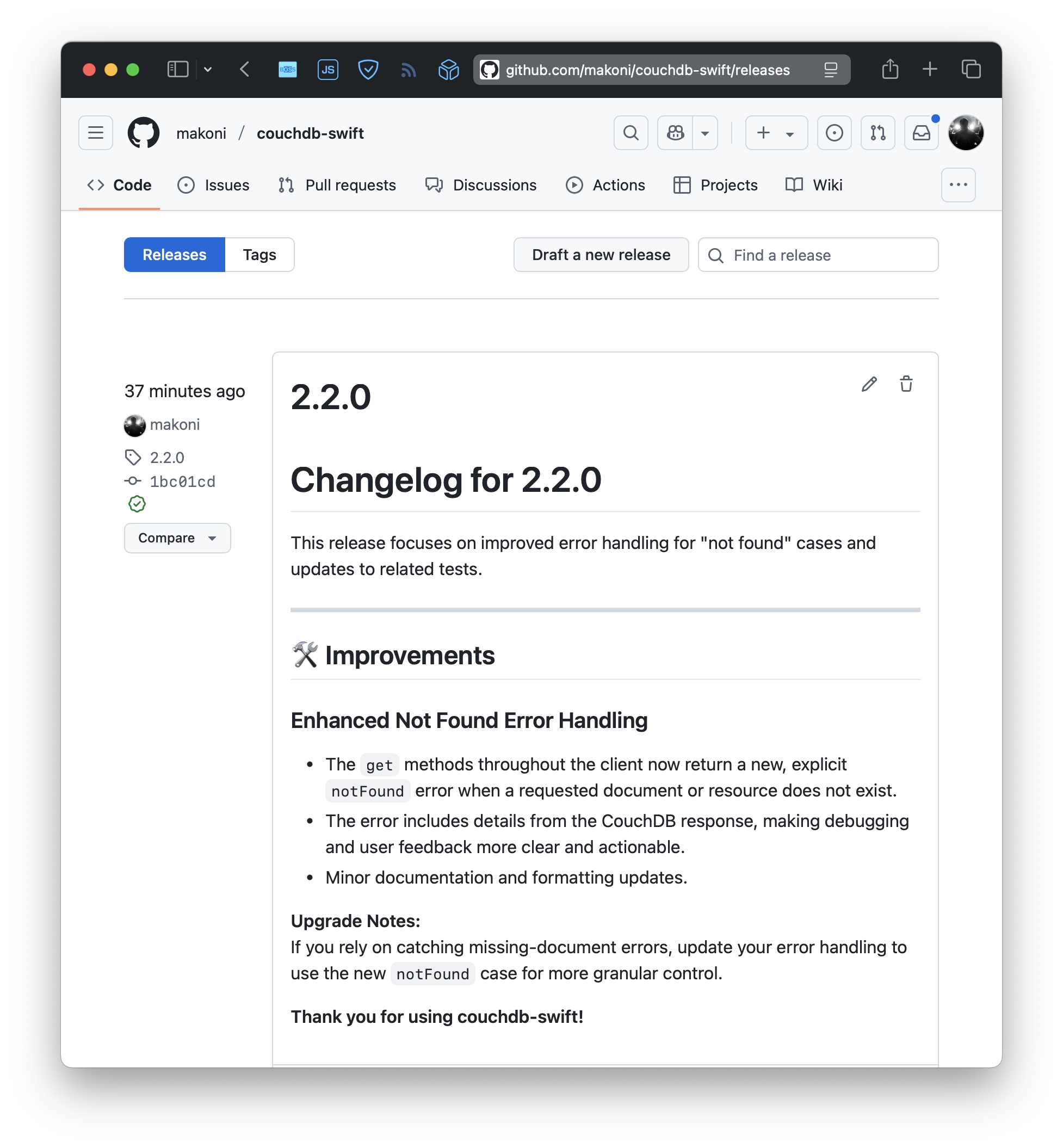The image size is (1063, 1148).
Task: Switch to the Tags view
Action: pyautogui.click(x=259, y=255)
